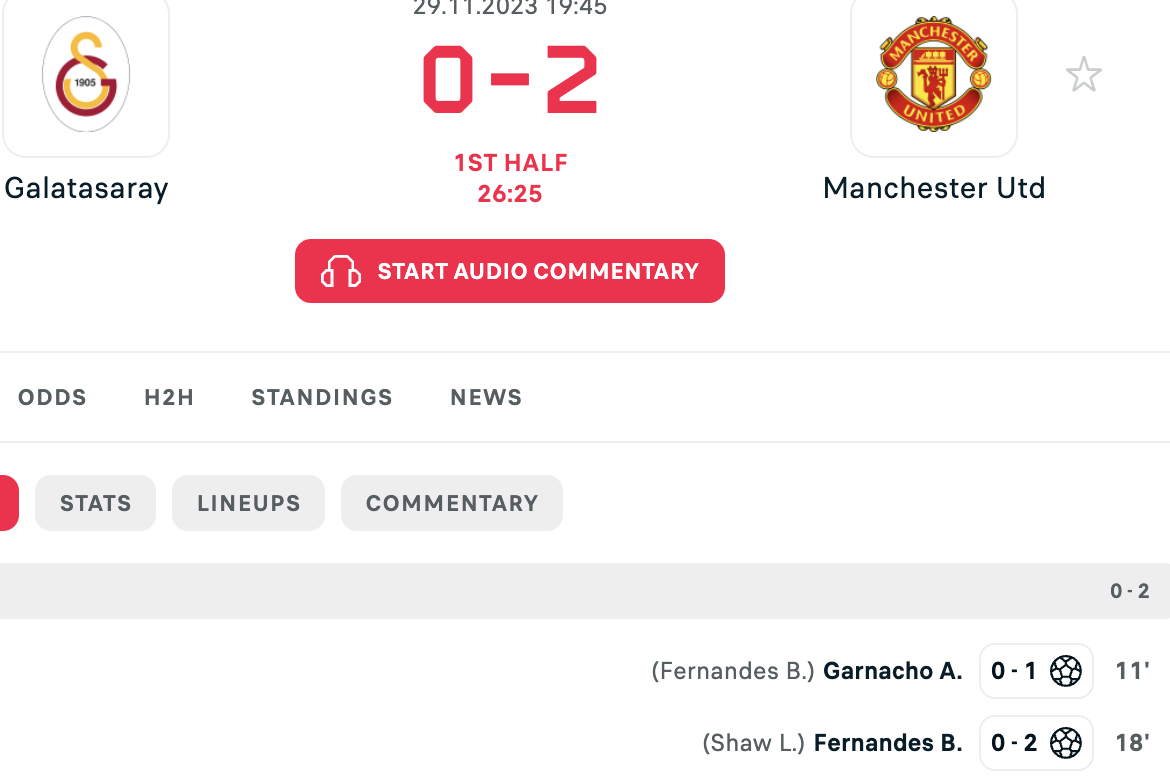Go to the NEWS tab

coord(486,398)
